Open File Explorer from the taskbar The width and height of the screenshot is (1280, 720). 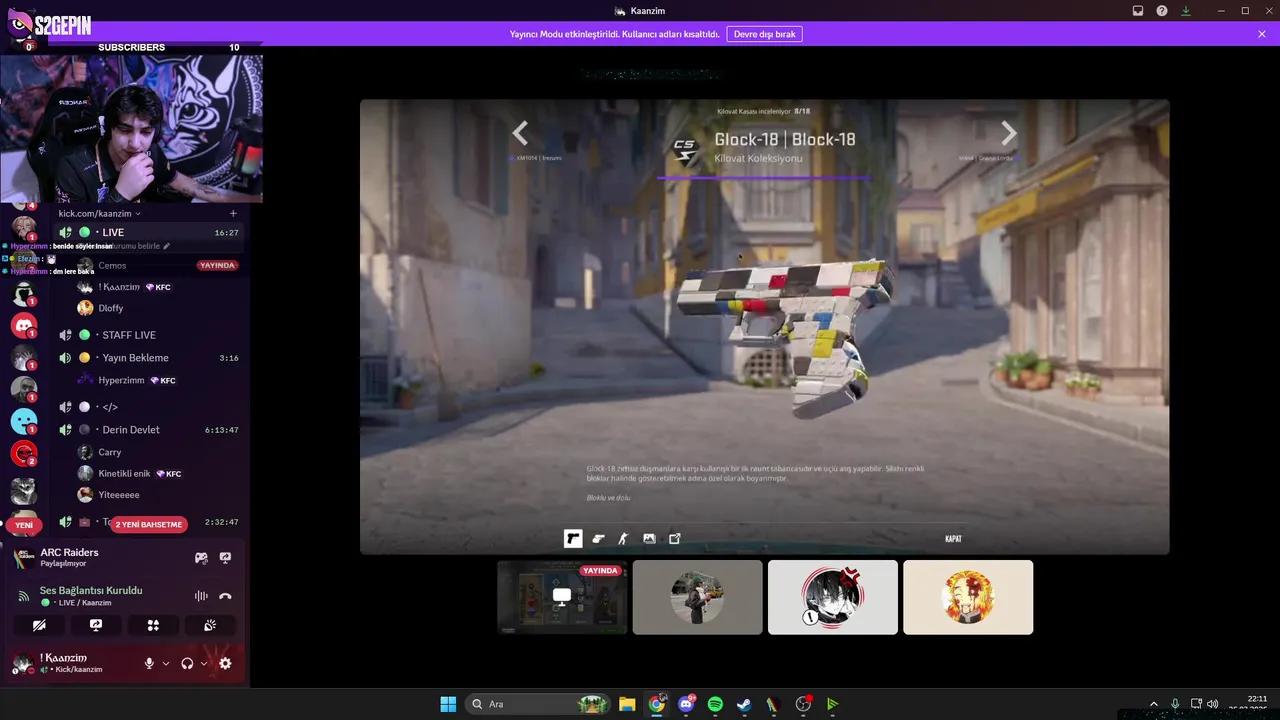pos(627,704)
